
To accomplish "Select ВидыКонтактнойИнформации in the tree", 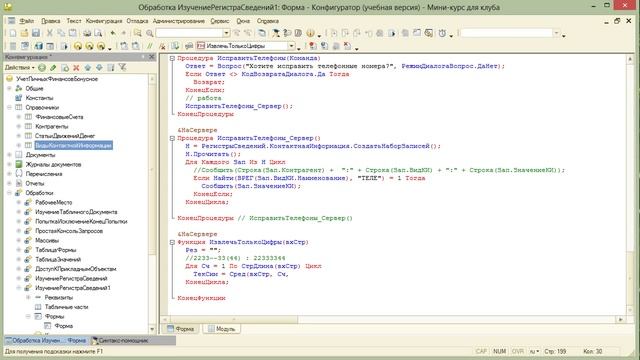I will pyautogui.click(x=73, y=145).
